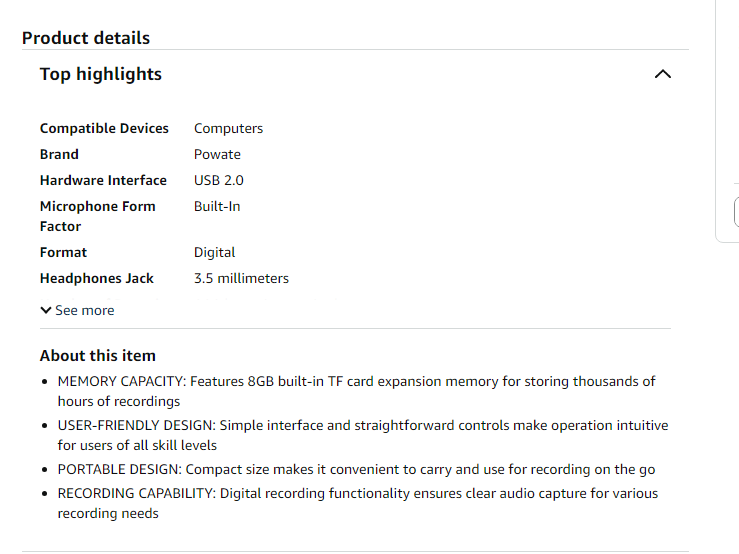Click the About this item heading
The height and width of the screenshot is (554, 739).
tap(98, 355)
